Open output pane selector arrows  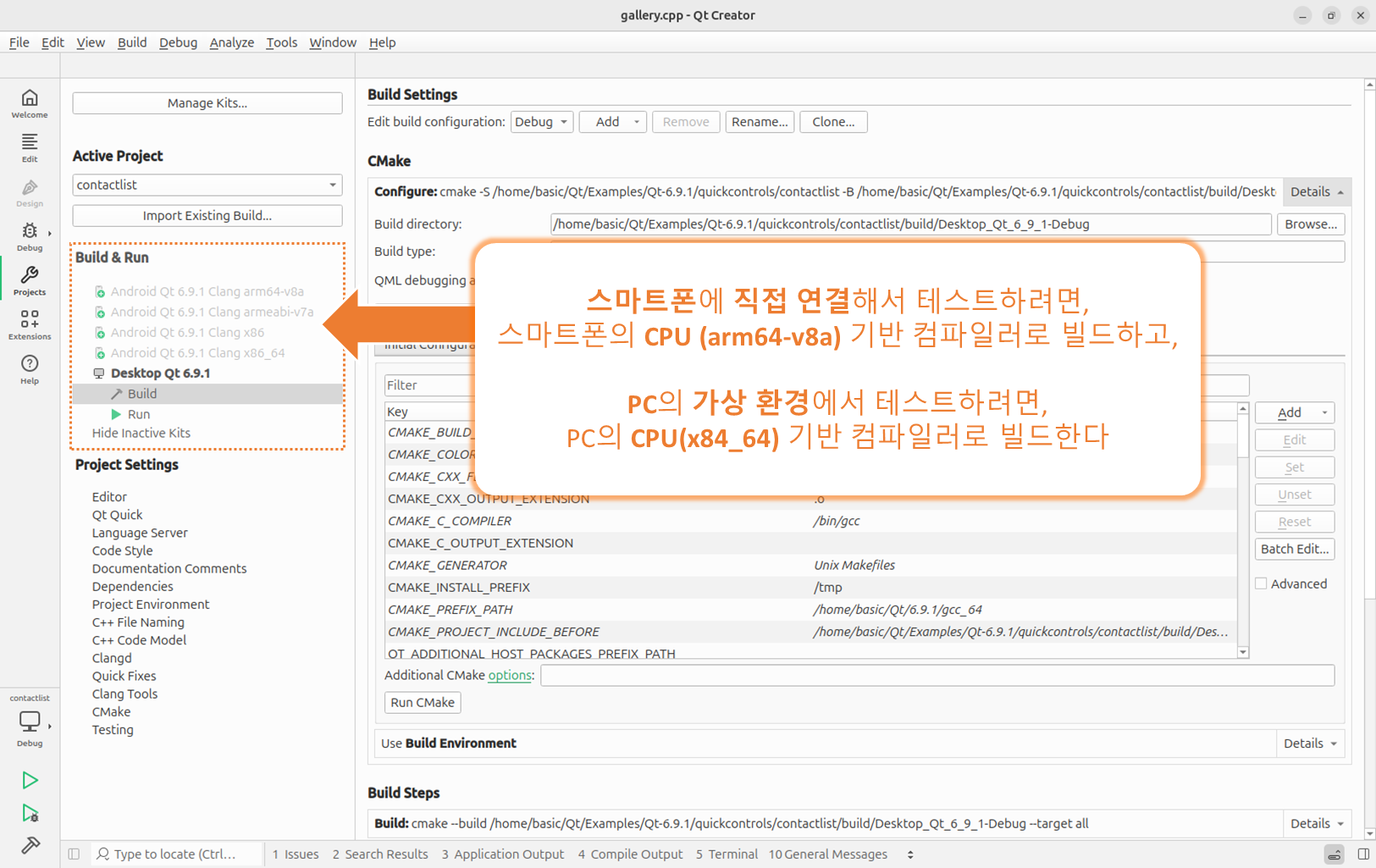pyautogui.click(x=910, y=854)
